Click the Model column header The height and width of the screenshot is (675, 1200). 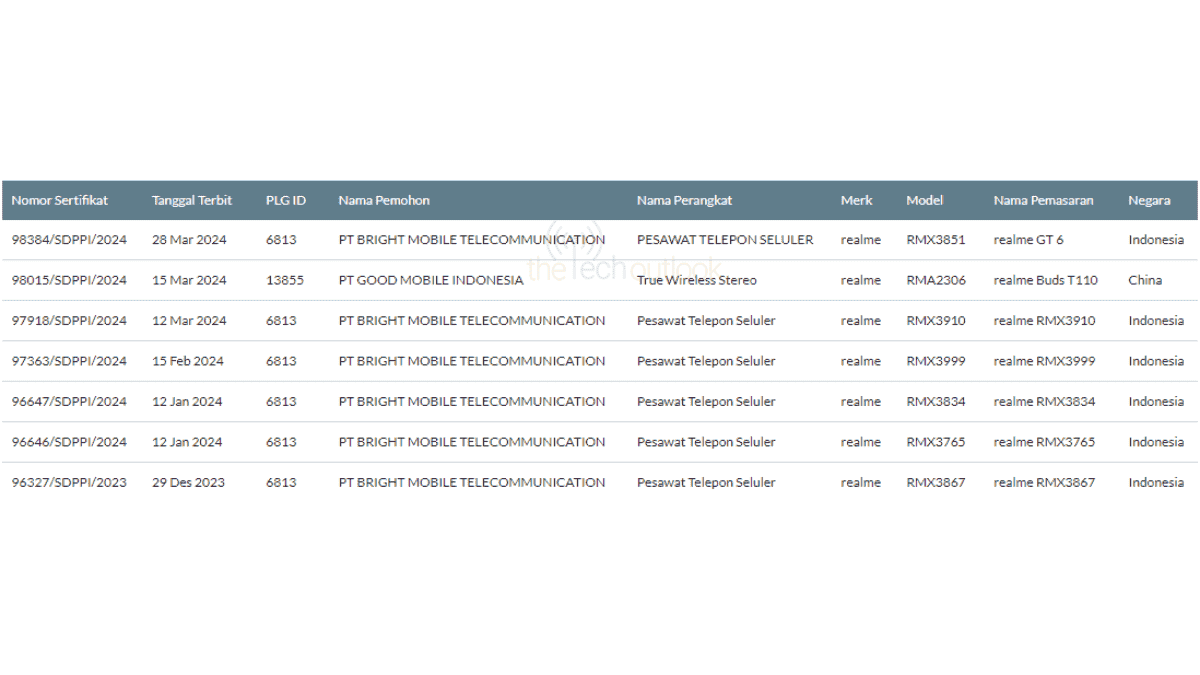point(924,200)
